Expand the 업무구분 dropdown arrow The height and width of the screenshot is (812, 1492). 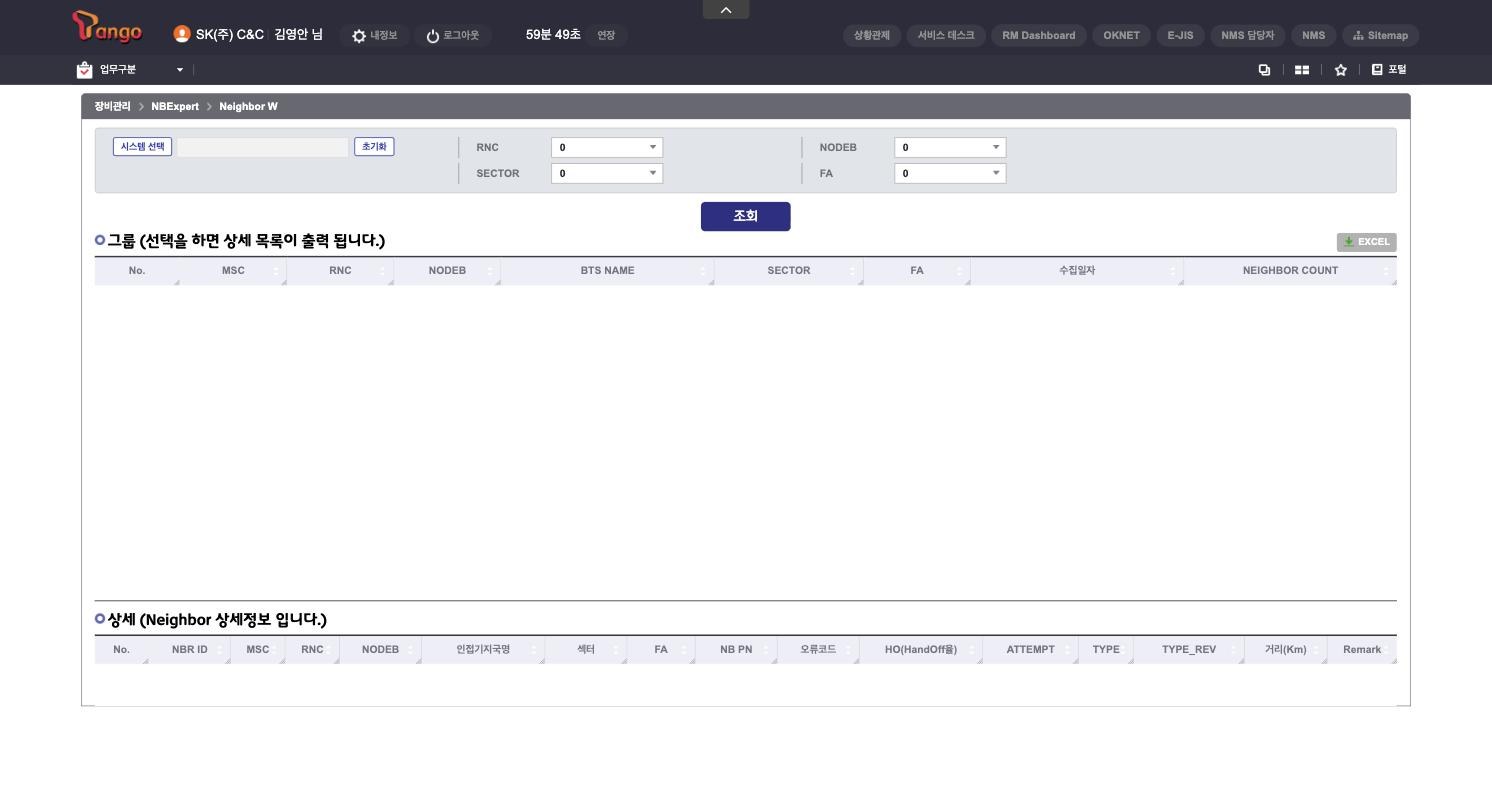click(180, 70)
